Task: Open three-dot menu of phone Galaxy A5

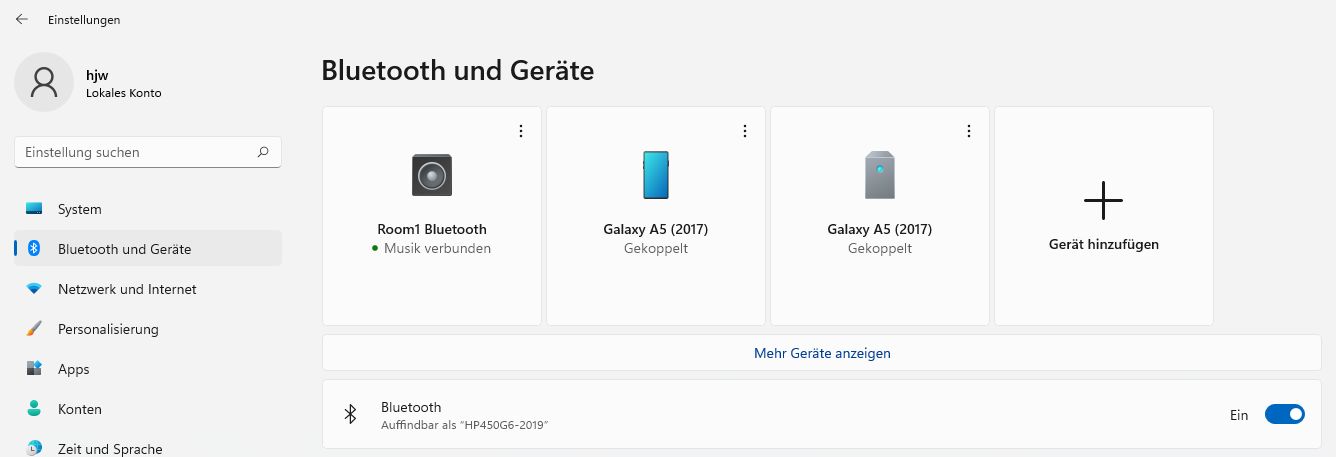Action: [x=745, y=131]
